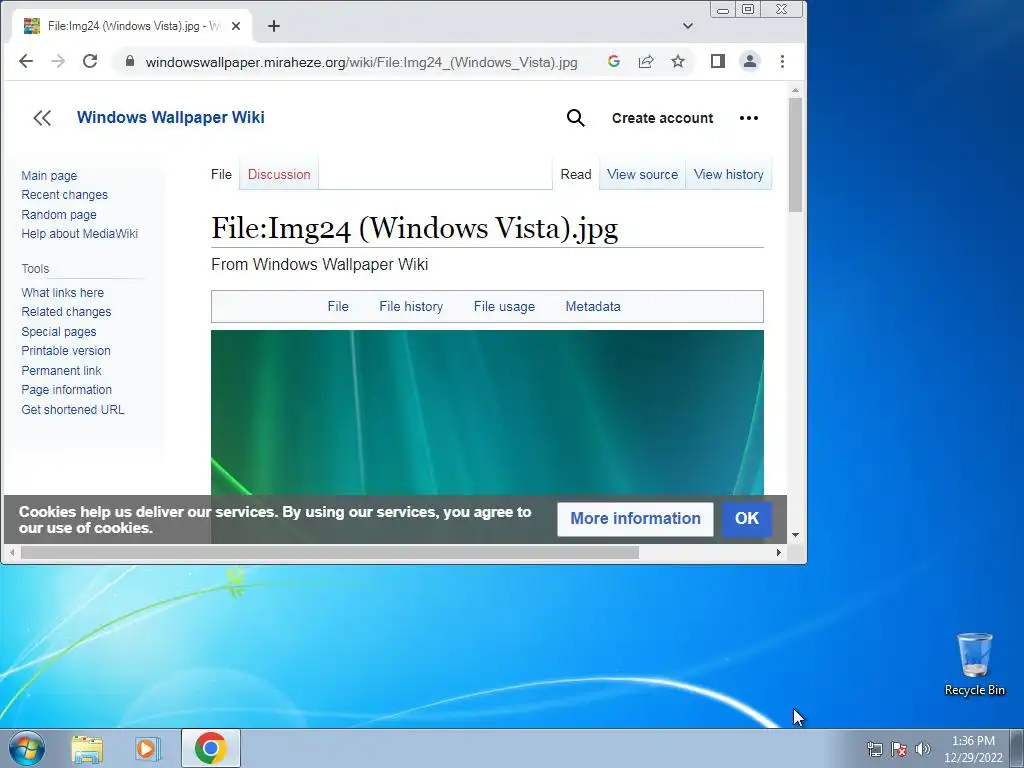
Task: Open Help about MediaWiki
Action: (79, 234)
